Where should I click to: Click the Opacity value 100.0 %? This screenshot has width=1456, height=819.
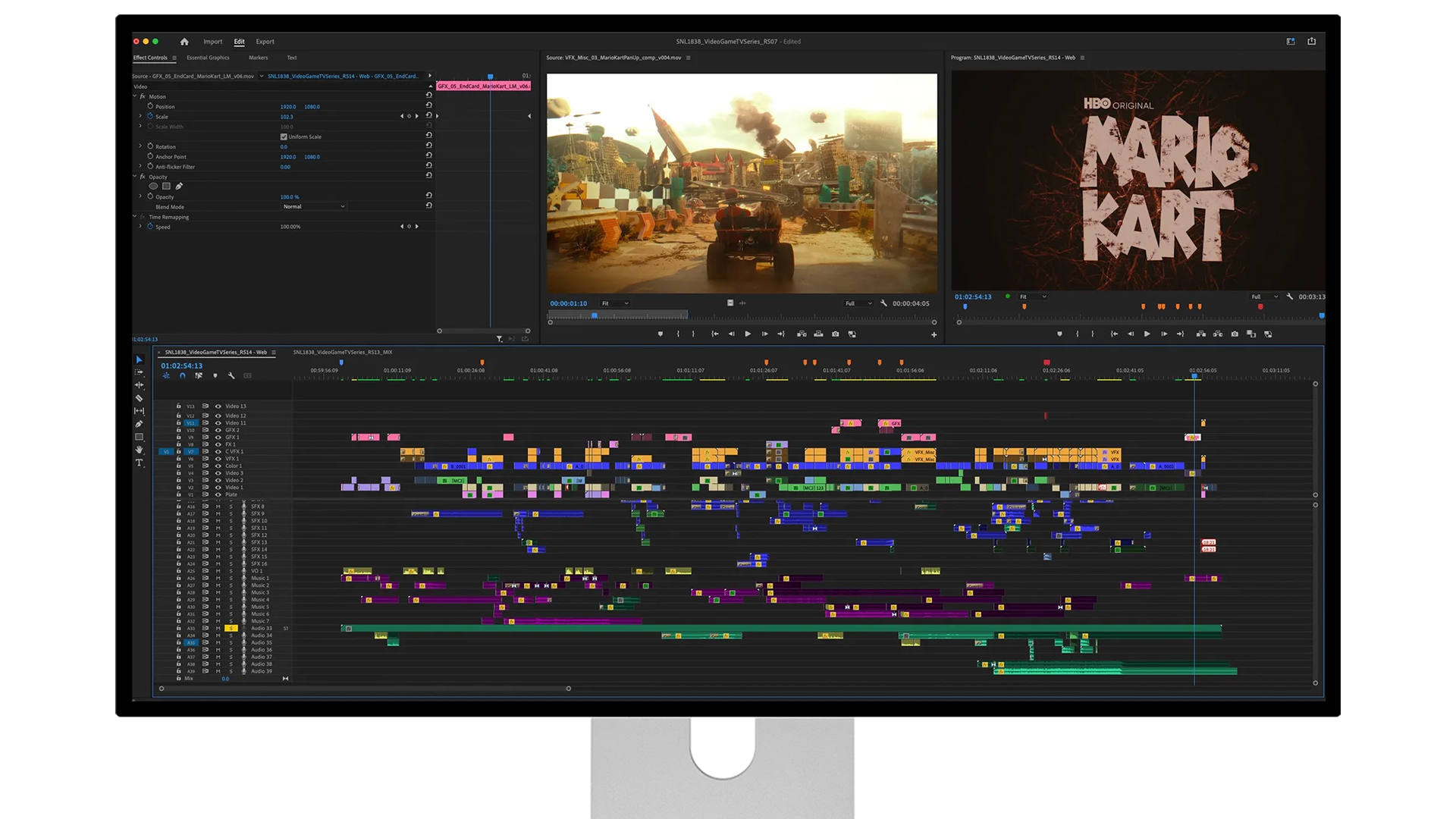tap(290, 197)
